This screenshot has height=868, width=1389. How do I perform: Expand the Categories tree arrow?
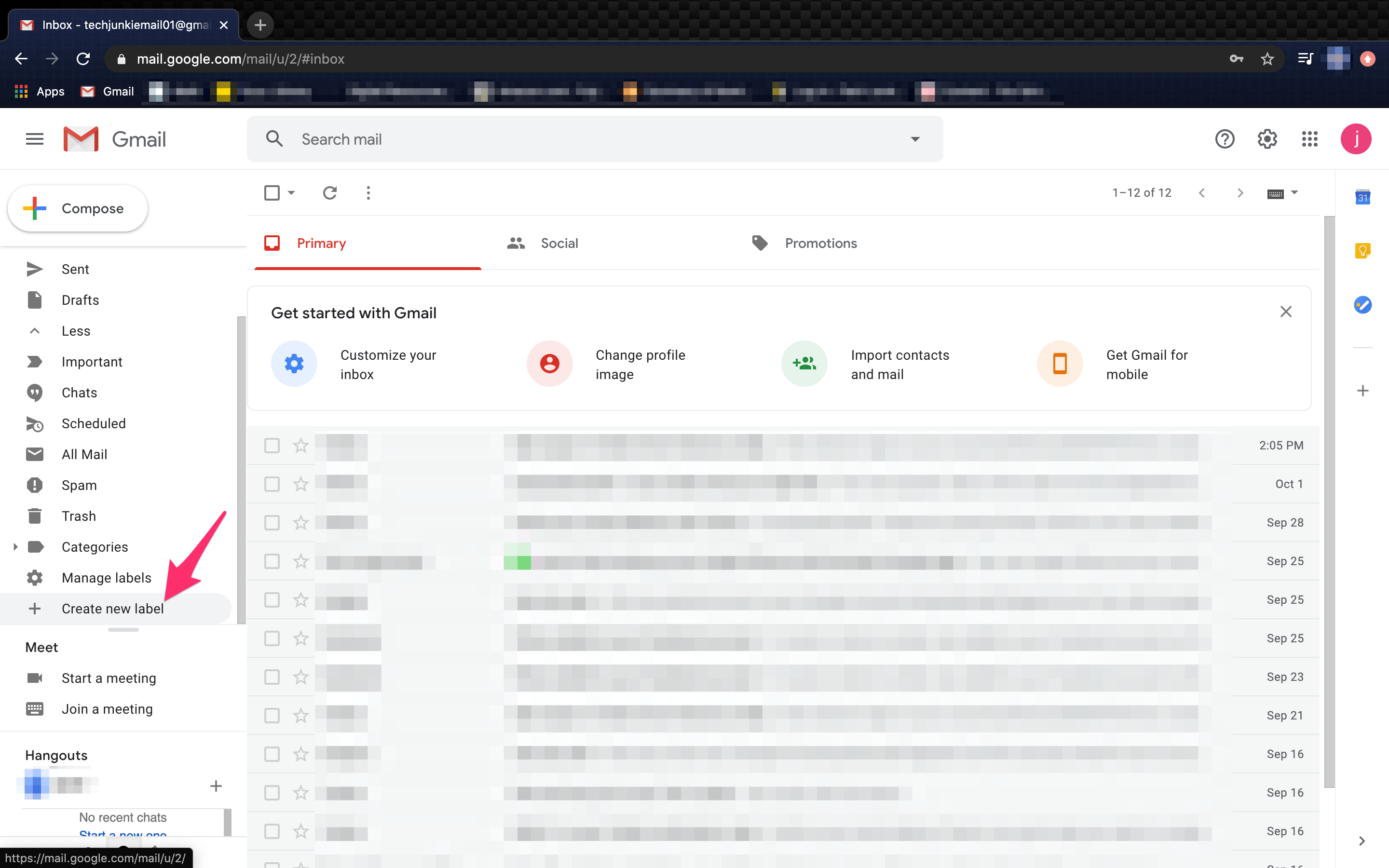pos(15,547)
